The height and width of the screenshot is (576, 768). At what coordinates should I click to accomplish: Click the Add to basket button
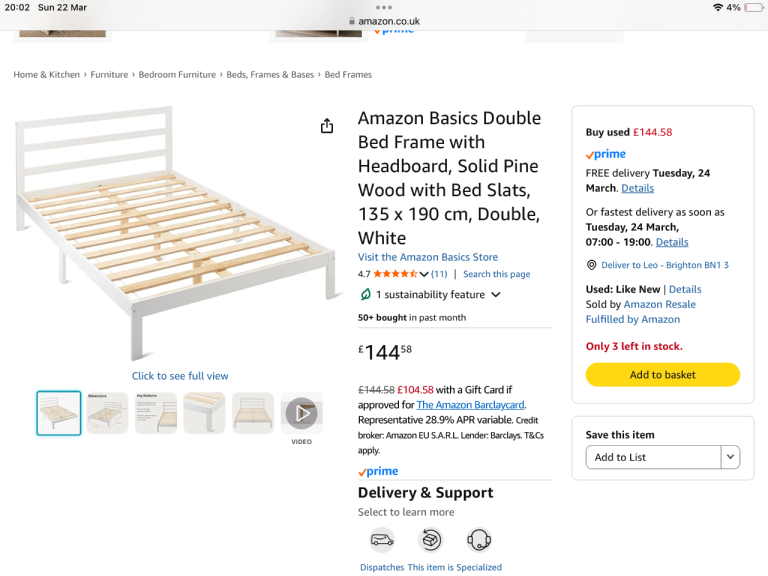click(x=662, y=375)
